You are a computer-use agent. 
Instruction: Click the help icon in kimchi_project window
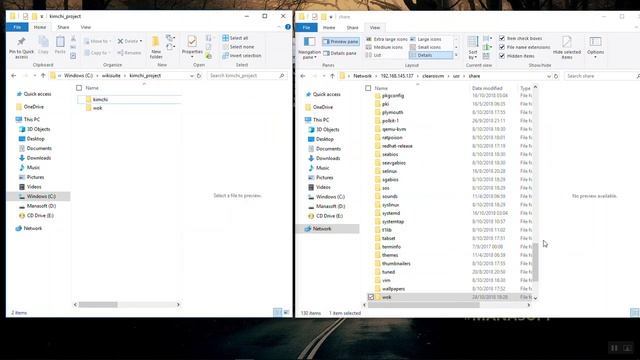(288, 27)
